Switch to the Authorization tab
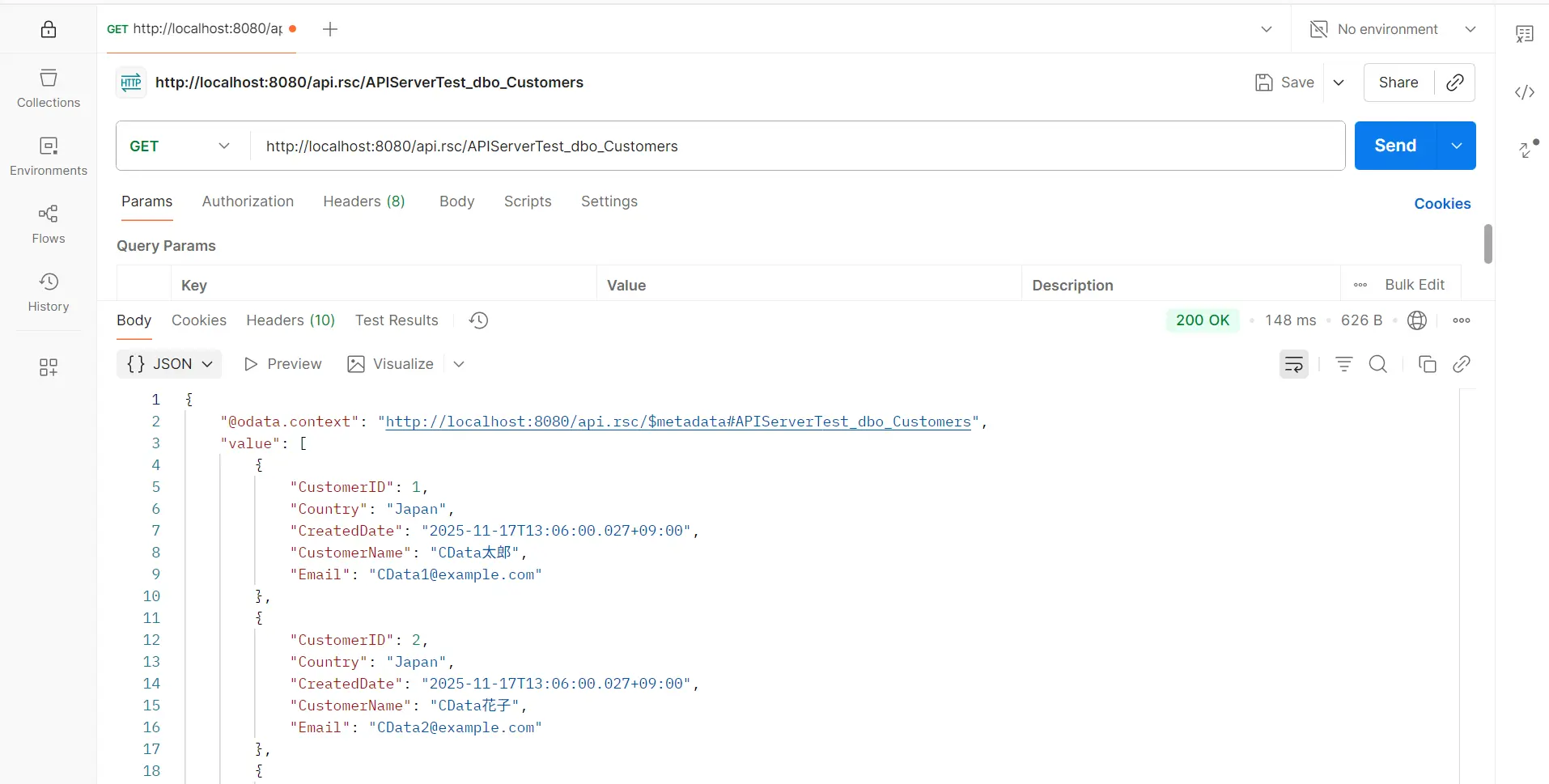The width and height of the screenshot is (1549, 784). 248,201
